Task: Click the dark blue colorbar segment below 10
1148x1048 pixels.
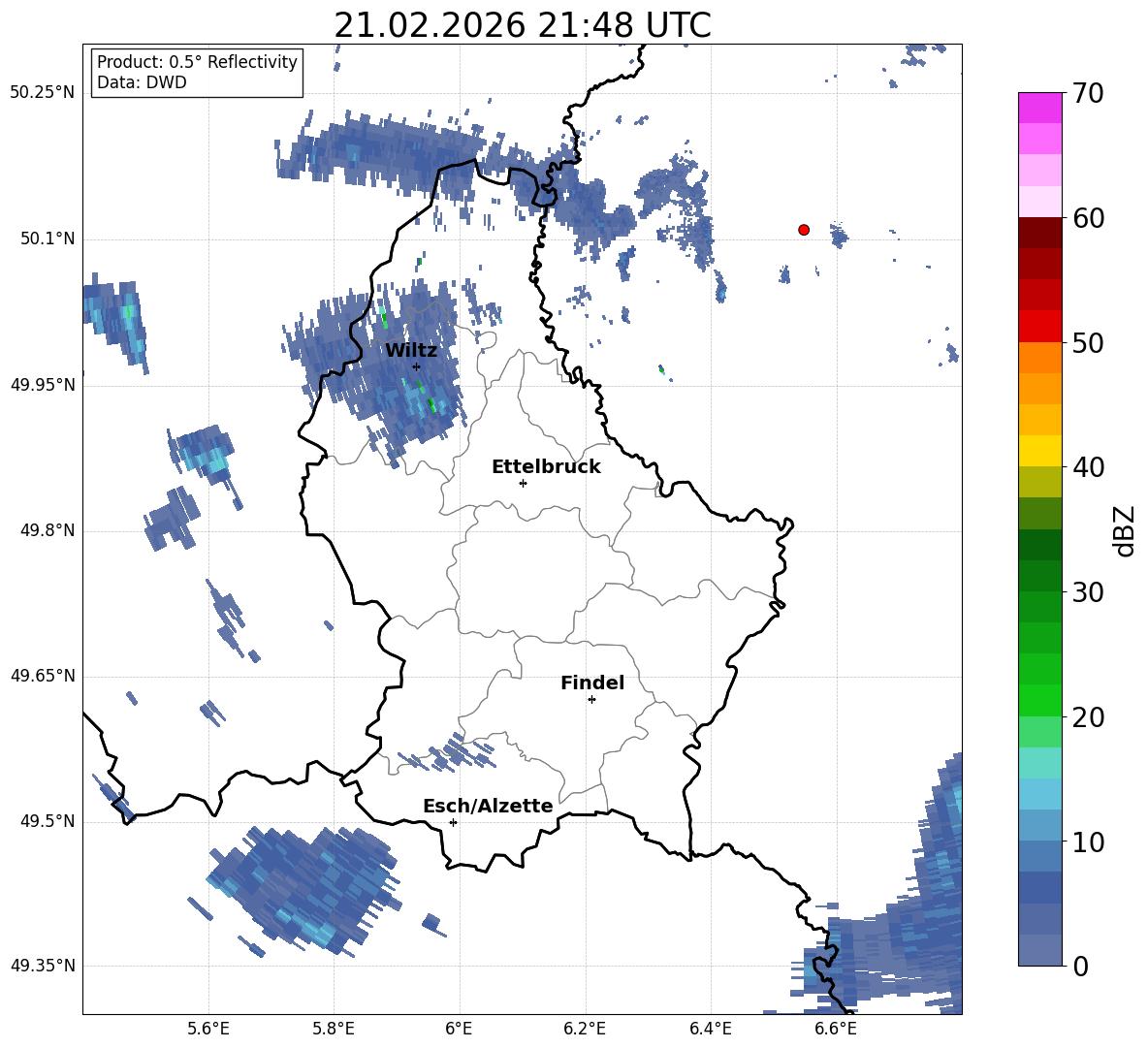Action: [1039, 888]
